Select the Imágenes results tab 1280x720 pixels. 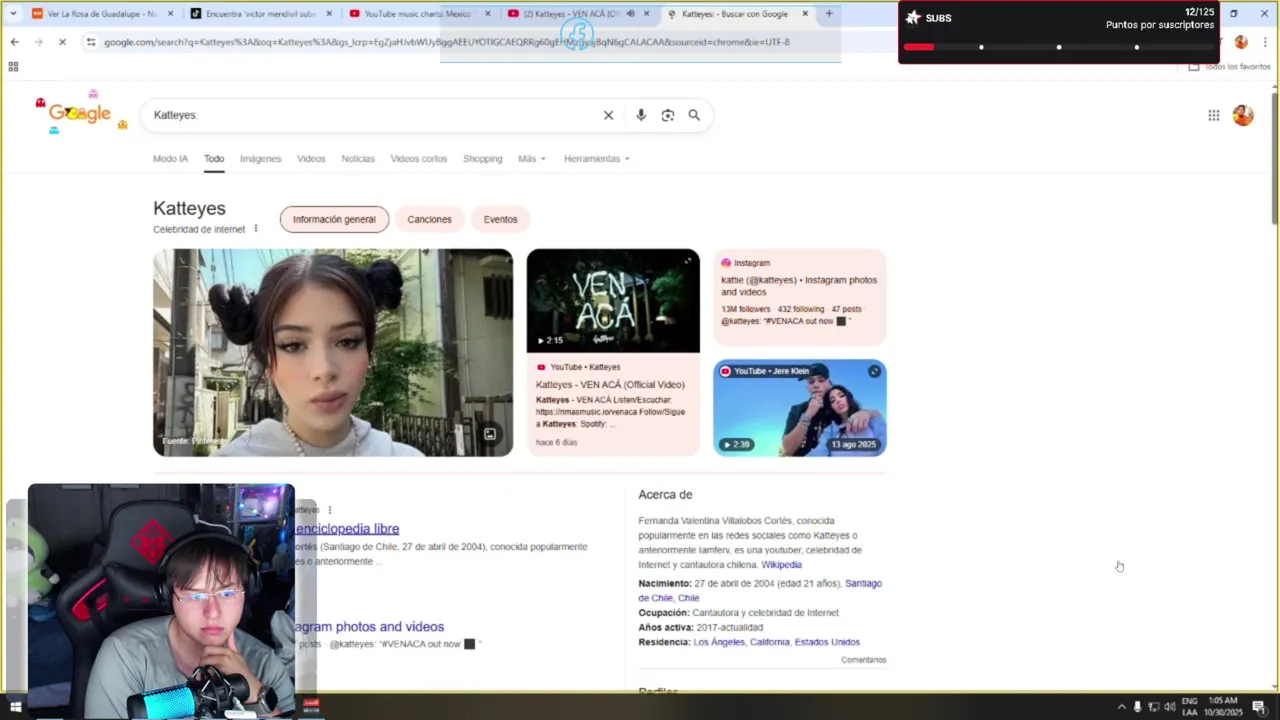click(260, 159)
